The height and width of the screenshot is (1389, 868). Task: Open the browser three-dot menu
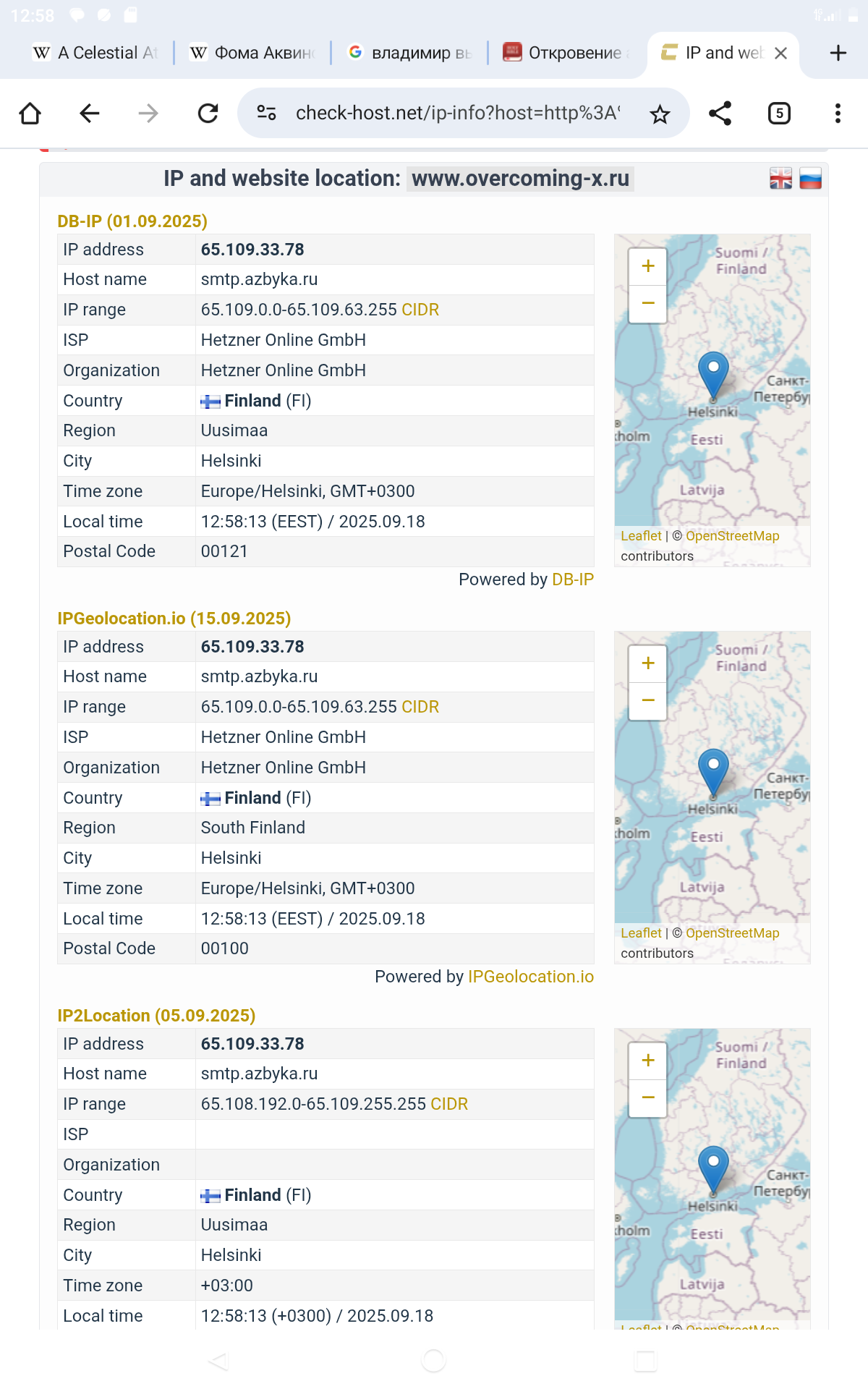pos(838,114)
